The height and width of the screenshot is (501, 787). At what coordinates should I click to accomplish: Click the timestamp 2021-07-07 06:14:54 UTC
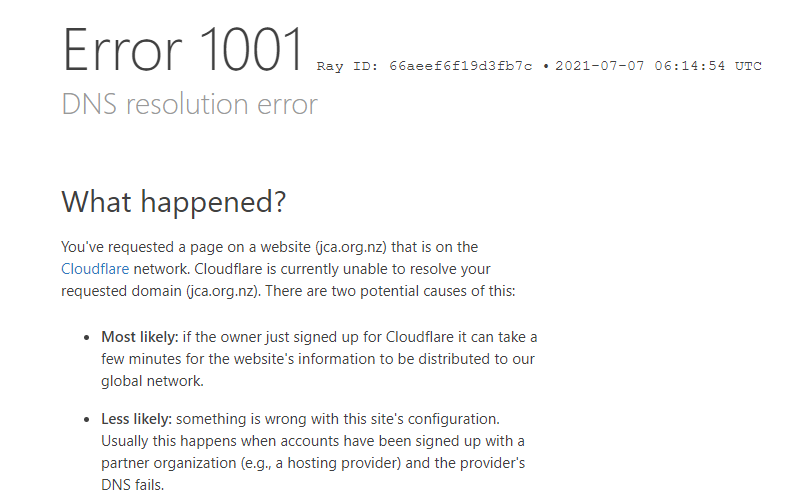(x=658, y=66)
